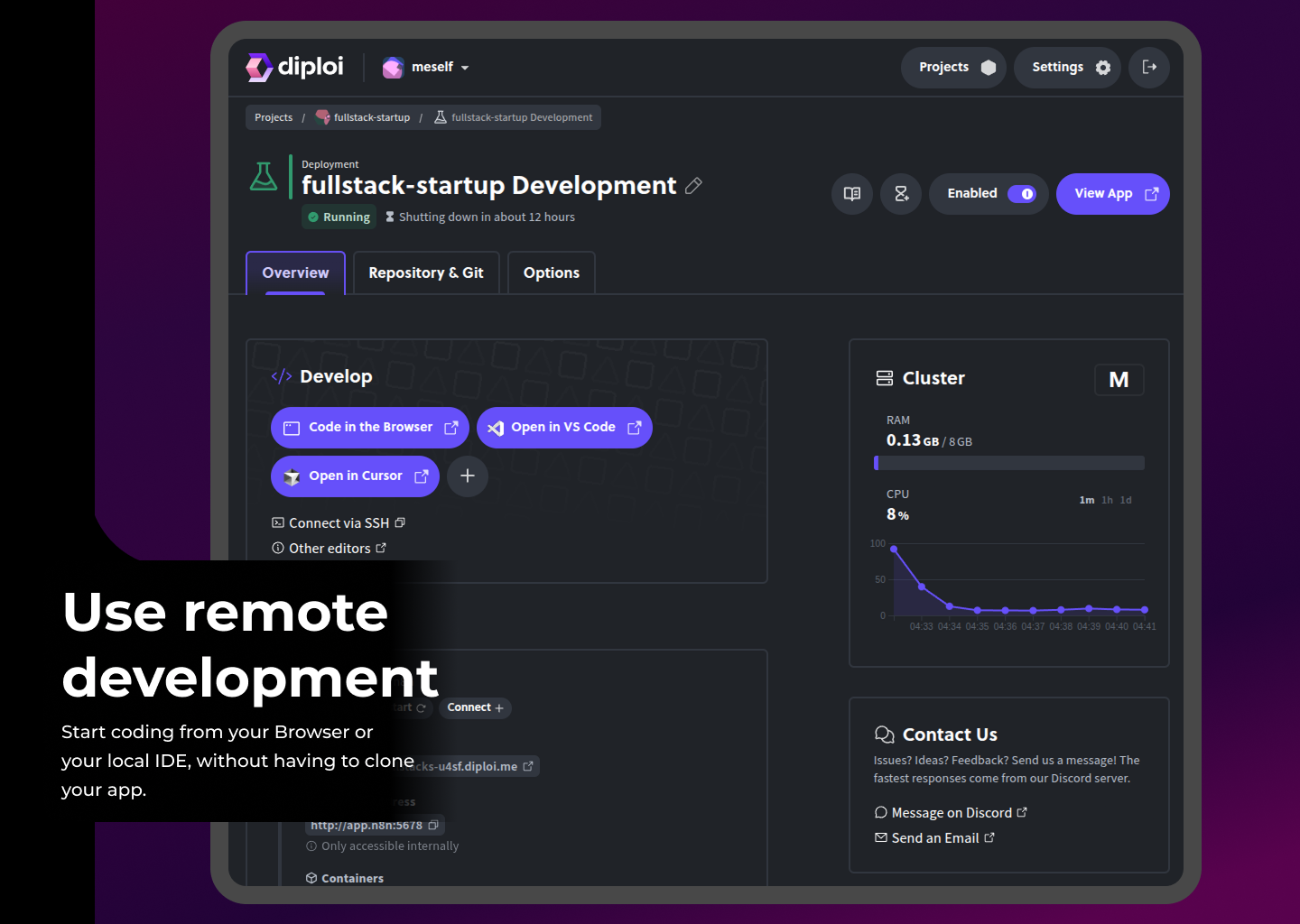Select the 1d CPU graph range

point(1126,500)
